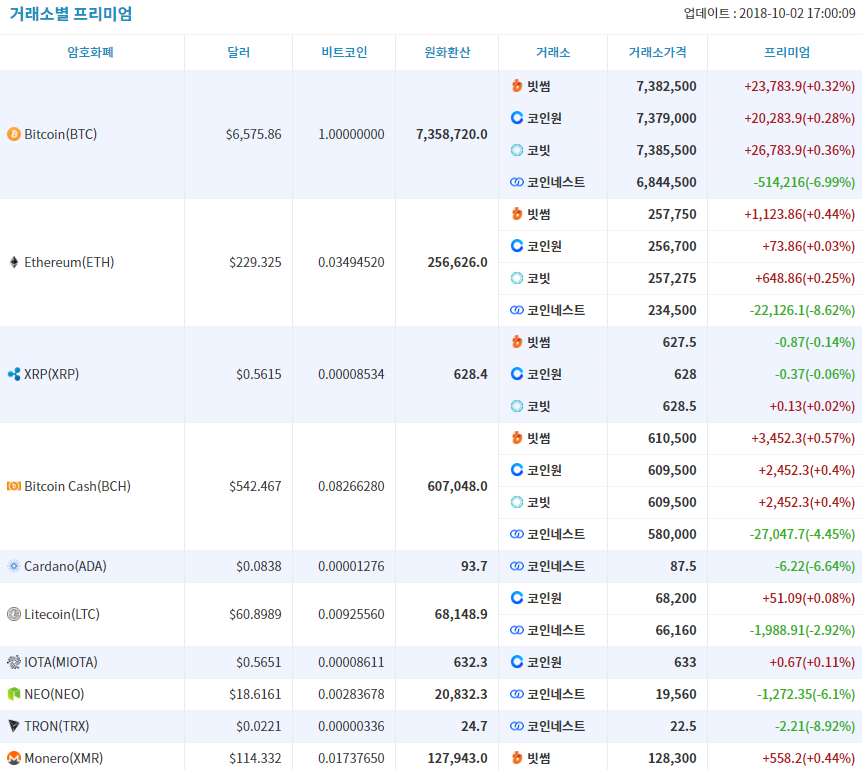Image resolution: width=862 pixels, height=770 pixels.
Task: Open the NEO(NEO) name link
Action: (54, 694)
